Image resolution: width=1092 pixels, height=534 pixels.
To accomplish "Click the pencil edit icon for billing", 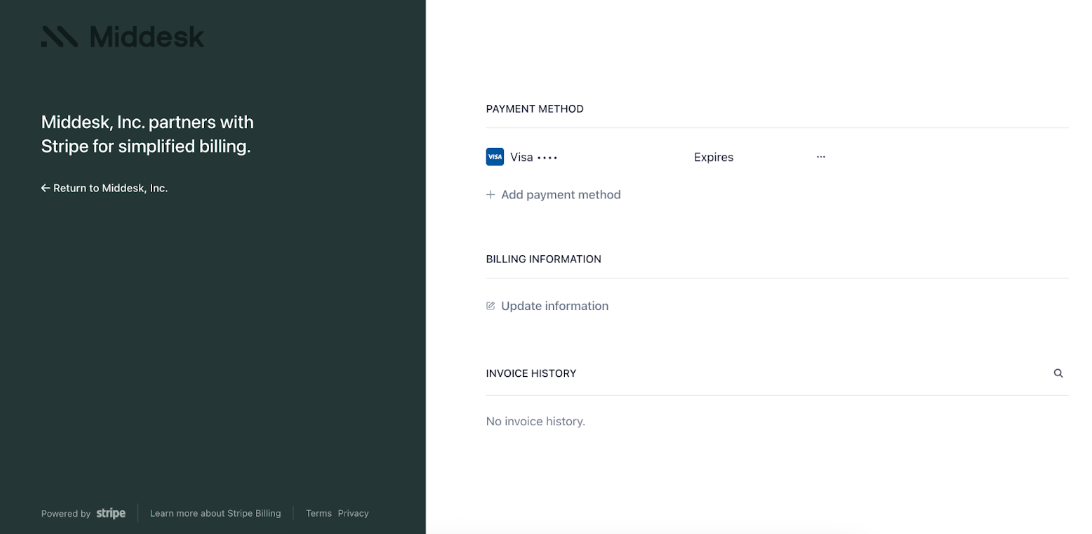I will (491, 306).
